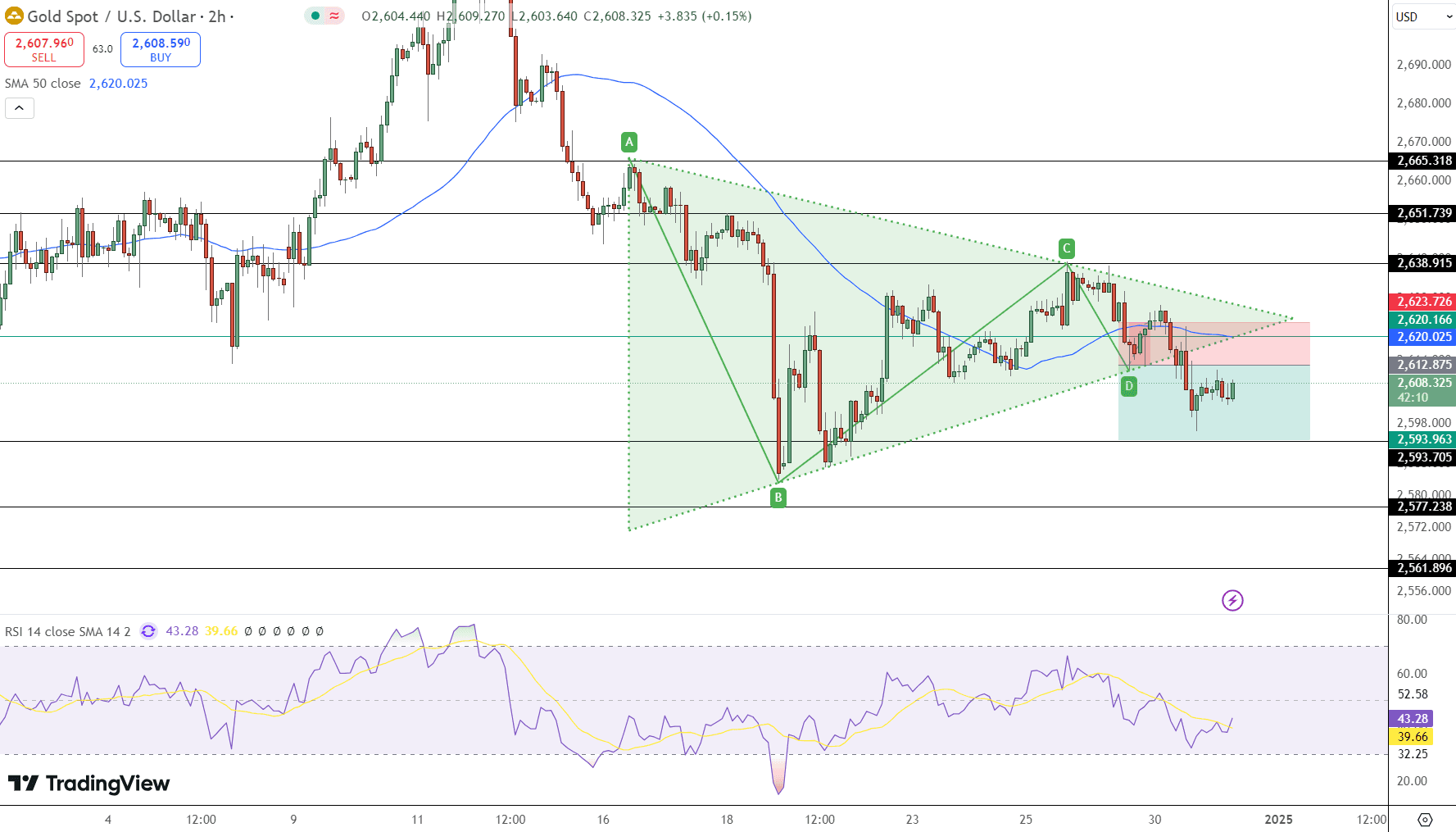Click the TradingView logo
This screenshot has height=832, width=1456.
(88, 784)
